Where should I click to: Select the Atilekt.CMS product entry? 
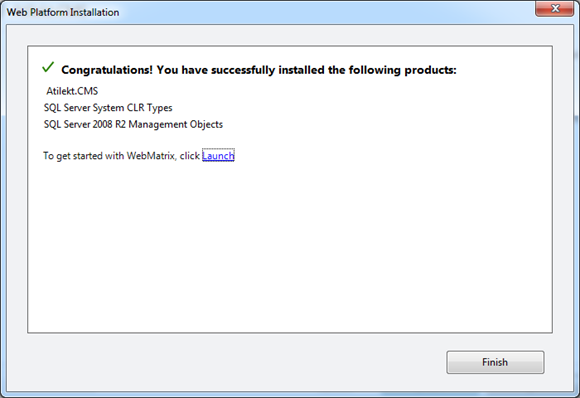[x=72, y=91]
